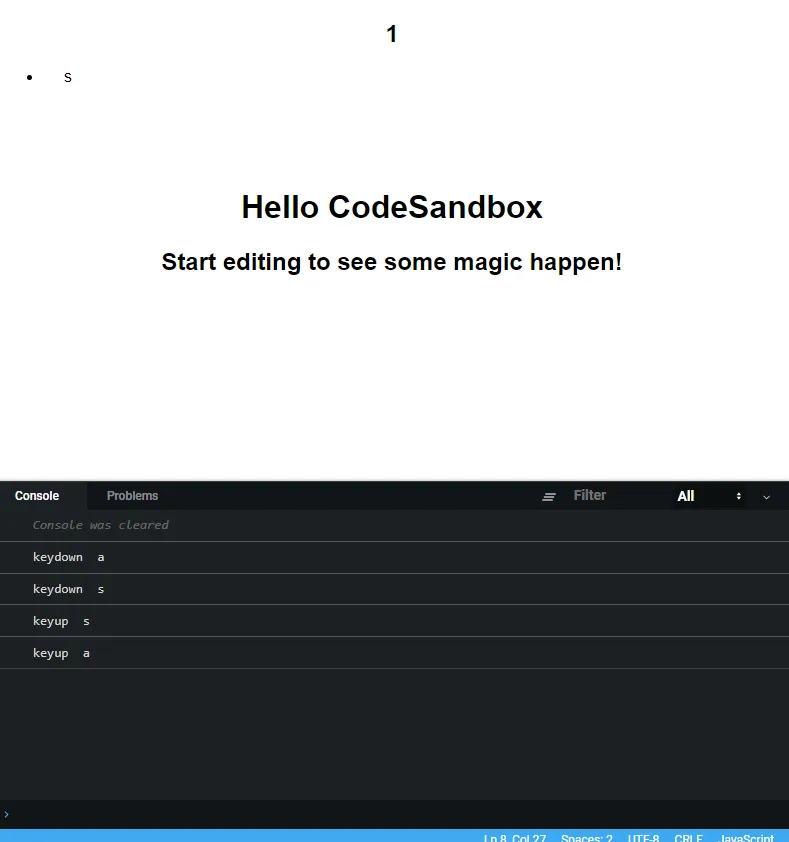
Task: Open 'Ln 8, Col 27' in status bar
Action: tap(515, 838)
